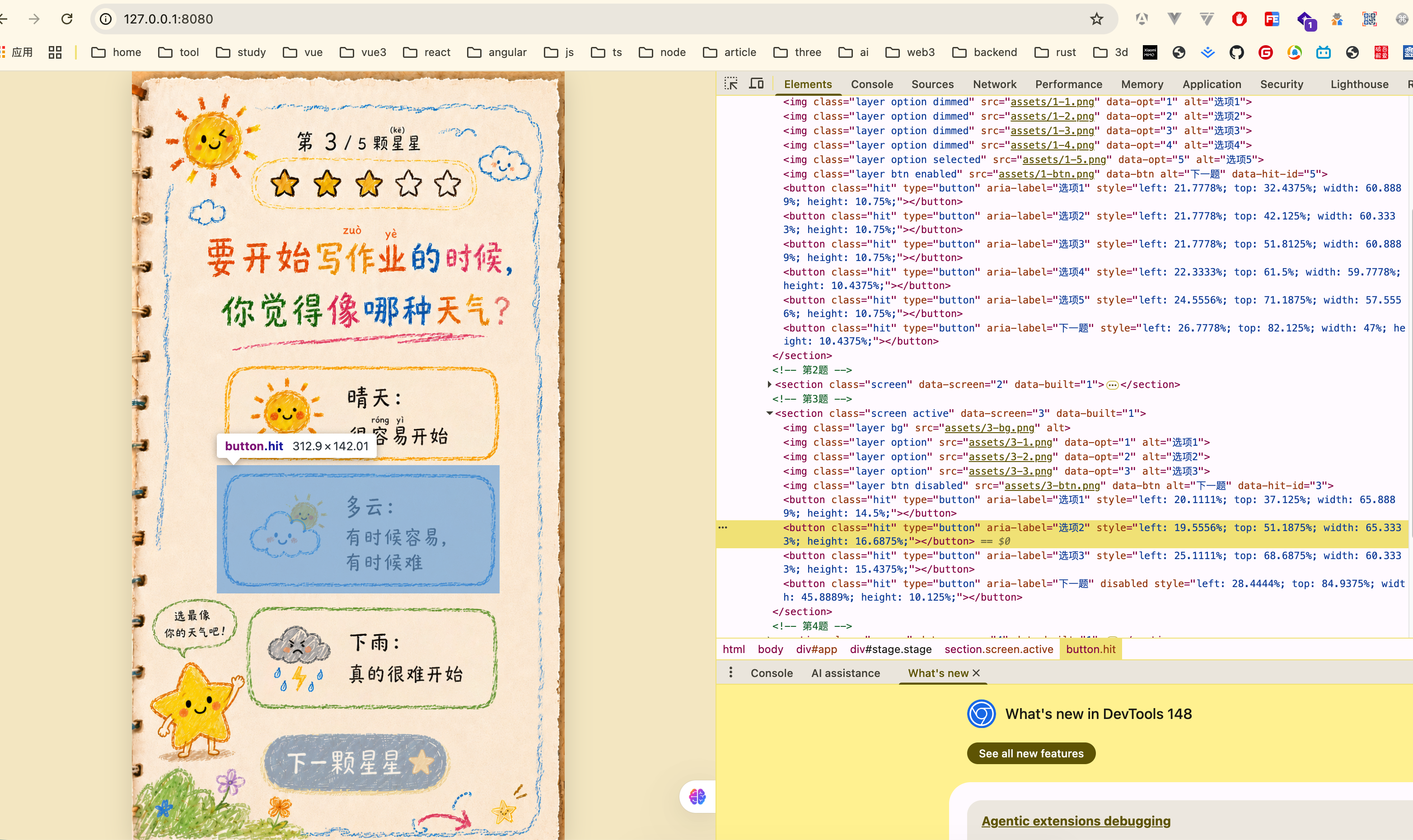Screen dimensions: 1413x840
Task: Switch to the Network tab
Action: (x=995, y=84)
